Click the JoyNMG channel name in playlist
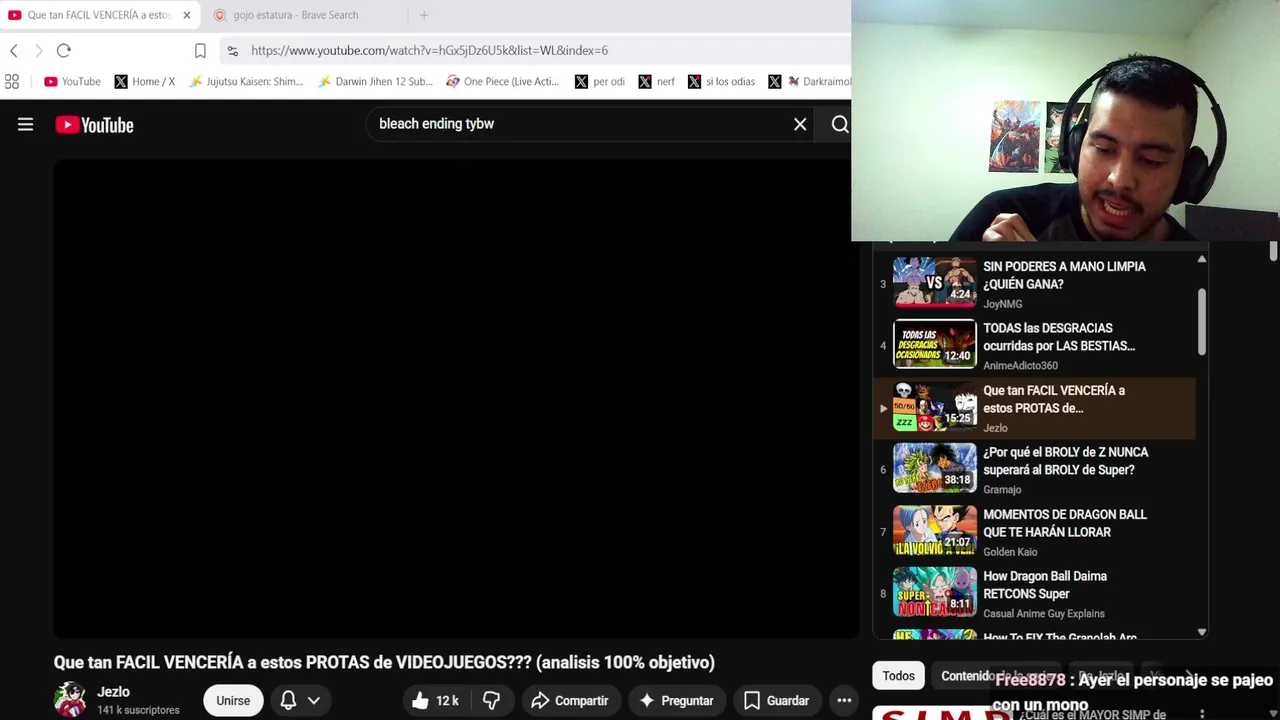1280x720 pixels. click(1002, 304)
